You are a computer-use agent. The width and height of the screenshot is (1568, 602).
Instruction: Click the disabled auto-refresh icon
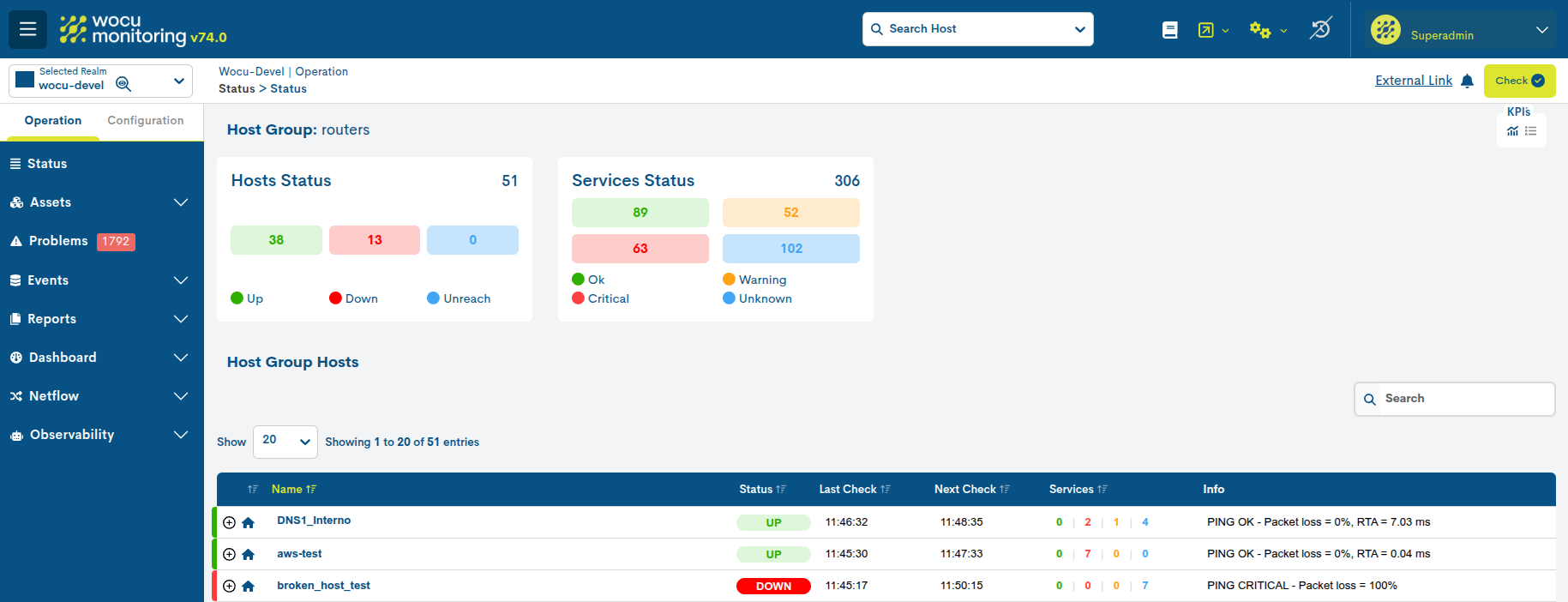1320,29
